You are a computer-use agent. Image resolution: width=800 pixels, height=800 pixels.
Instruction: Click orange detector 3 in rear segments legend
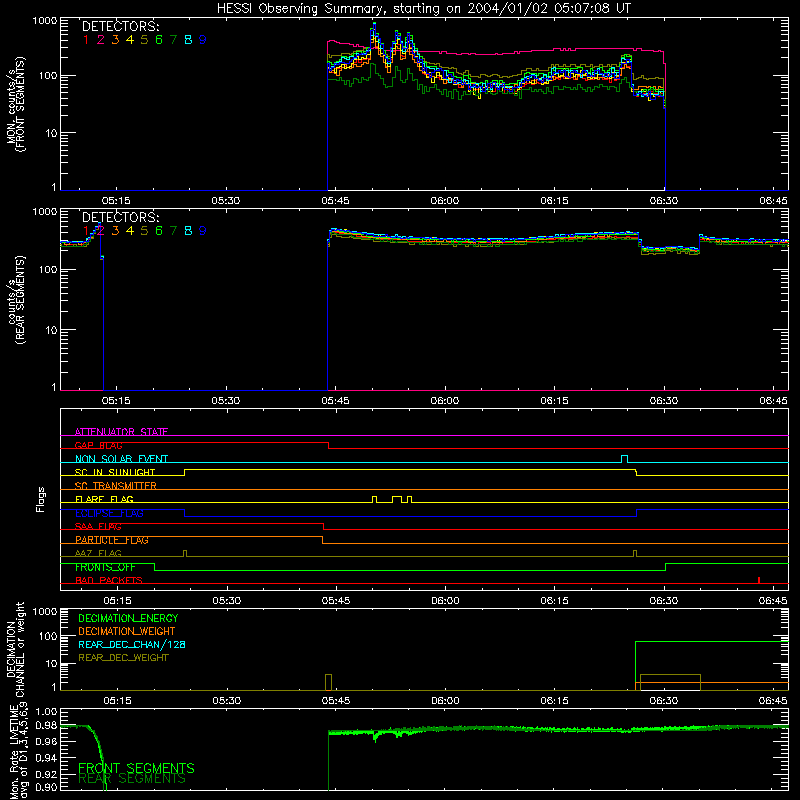(x=115, y=231)
